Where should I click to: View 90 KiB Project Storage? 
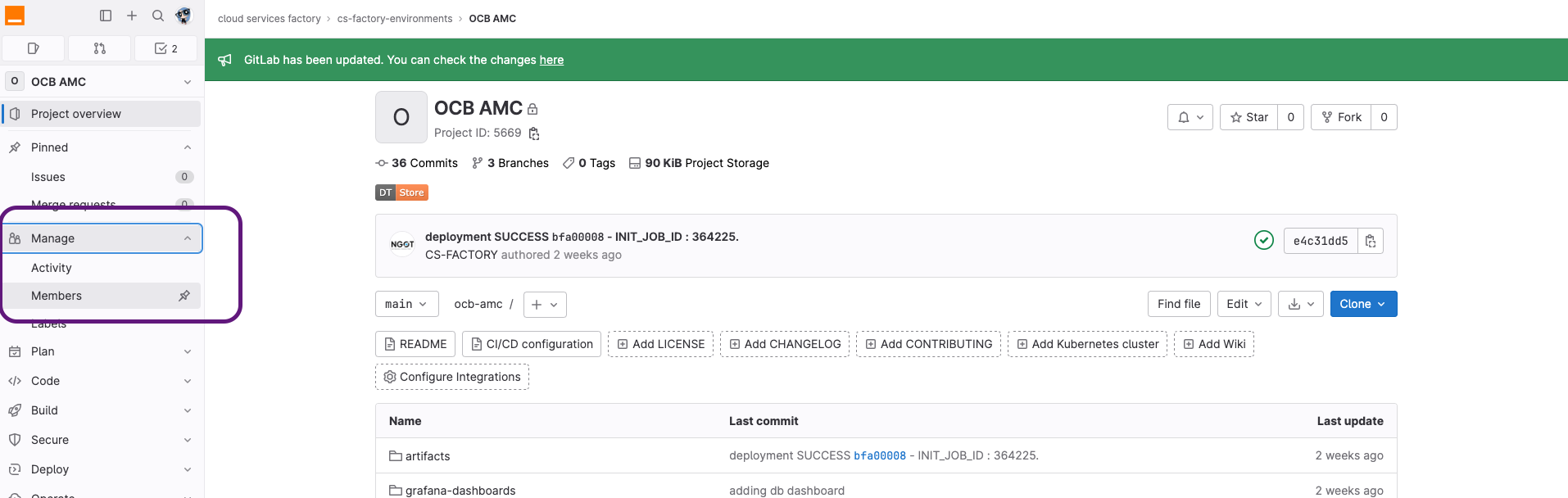coord(699,163)
